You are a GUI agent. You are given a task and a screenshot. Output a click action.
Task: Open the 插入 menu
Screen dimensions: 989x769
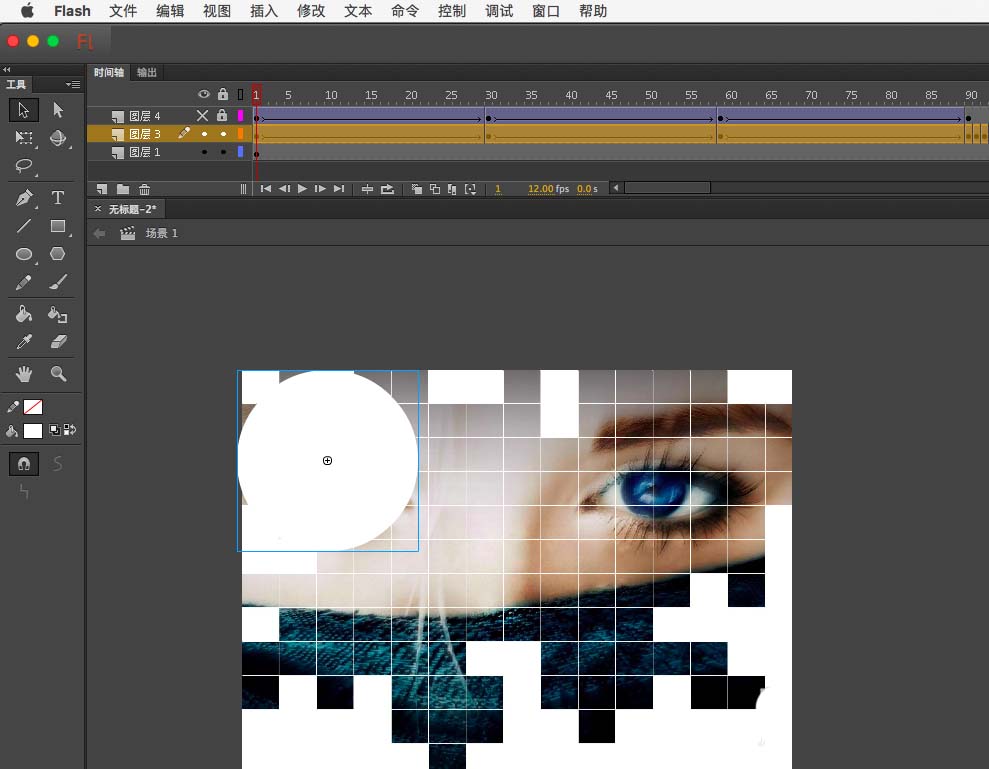coord(264,11)
